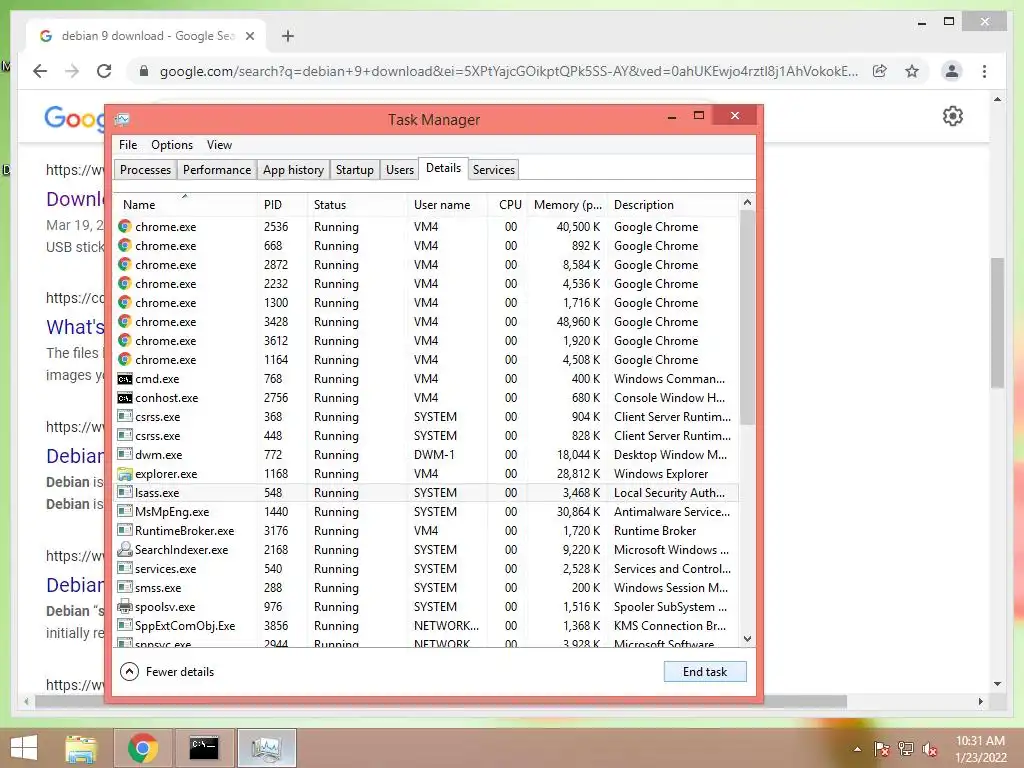Click the MsMpEng.exe process icon
The width and height of the screenshot is (1024, 768).
(x=124, y=511)
